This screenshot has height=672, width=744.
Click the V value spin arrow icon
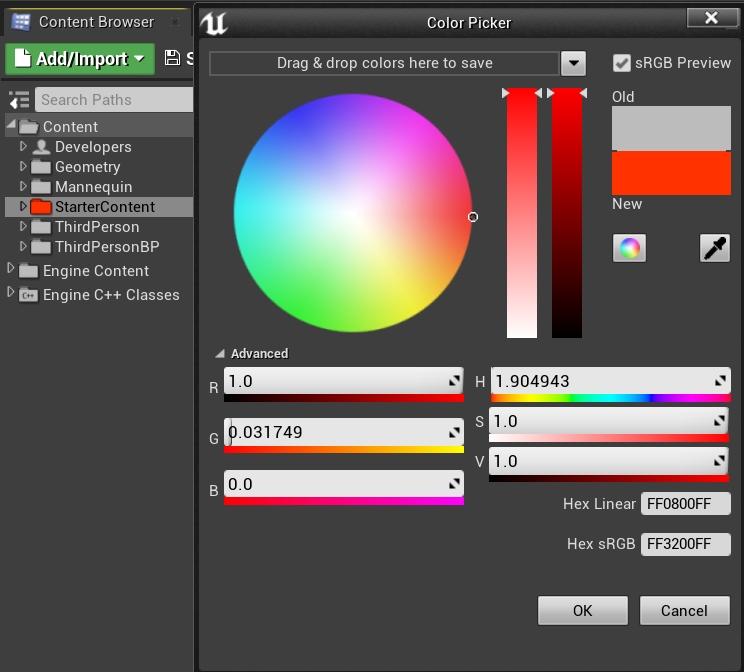719,460
